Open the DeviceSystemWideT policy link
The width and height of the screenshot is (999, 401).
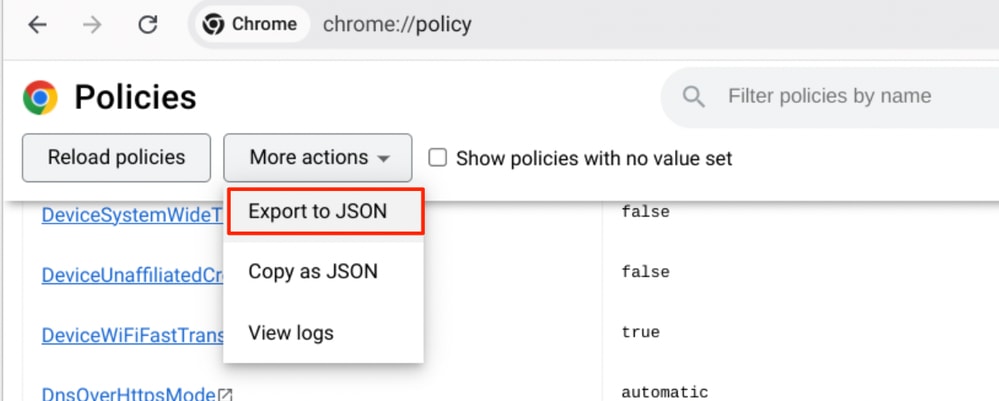(x=132, y=215)
